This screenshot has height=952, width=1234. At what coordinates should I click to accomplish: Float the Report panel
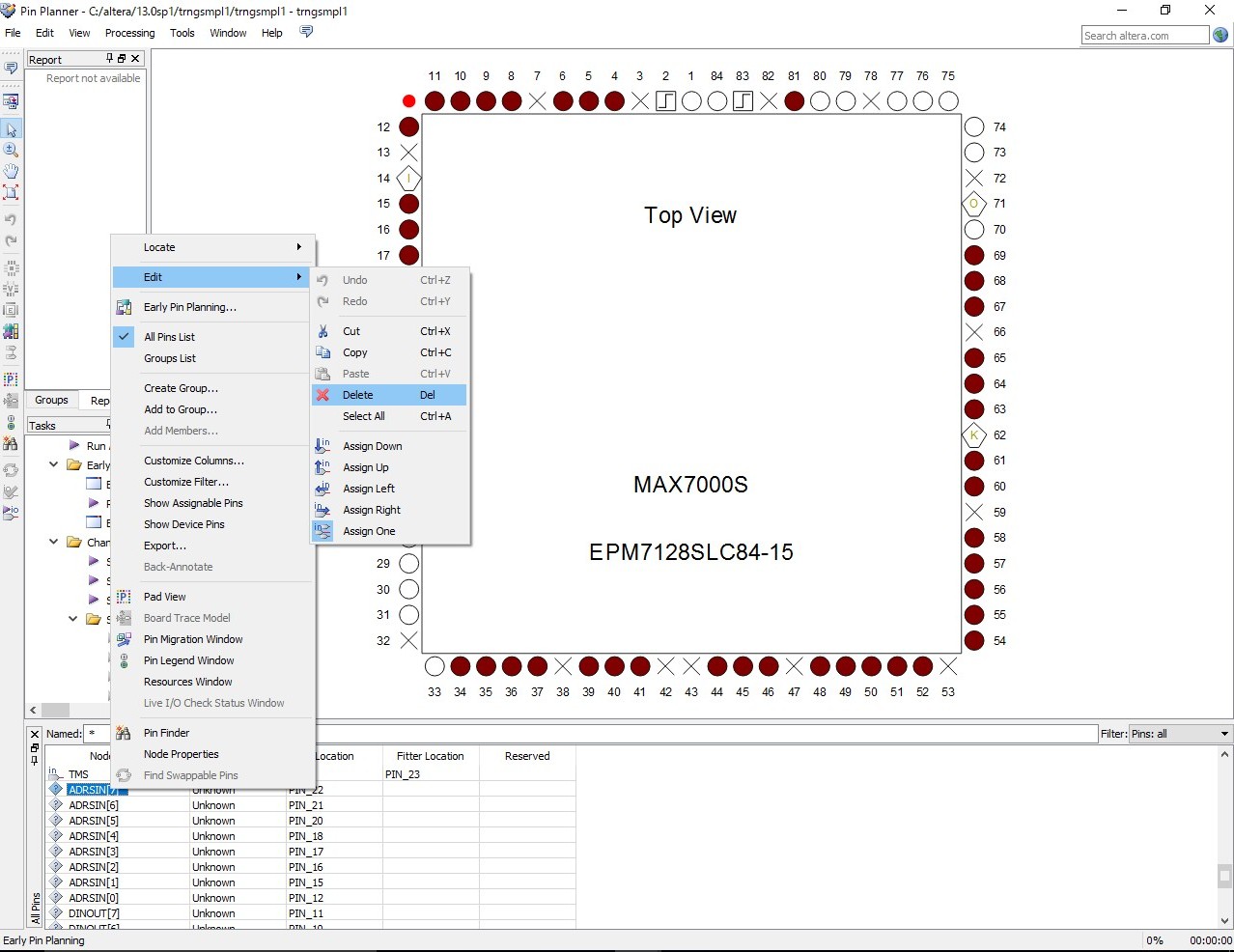[122, 59]
